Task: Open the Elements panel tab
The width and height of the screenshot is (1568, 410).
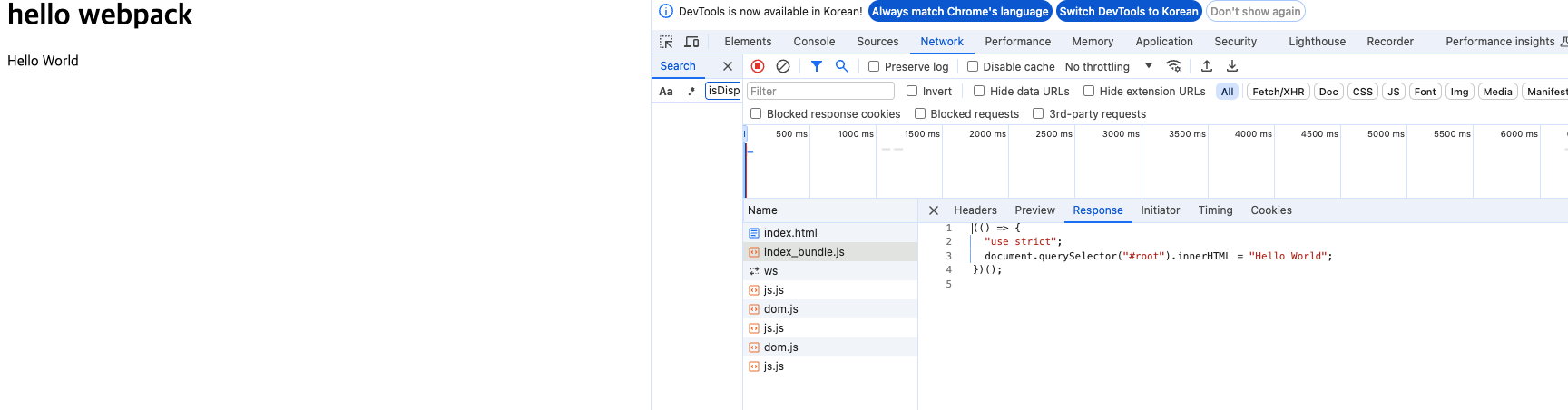Action: (748, 42)
